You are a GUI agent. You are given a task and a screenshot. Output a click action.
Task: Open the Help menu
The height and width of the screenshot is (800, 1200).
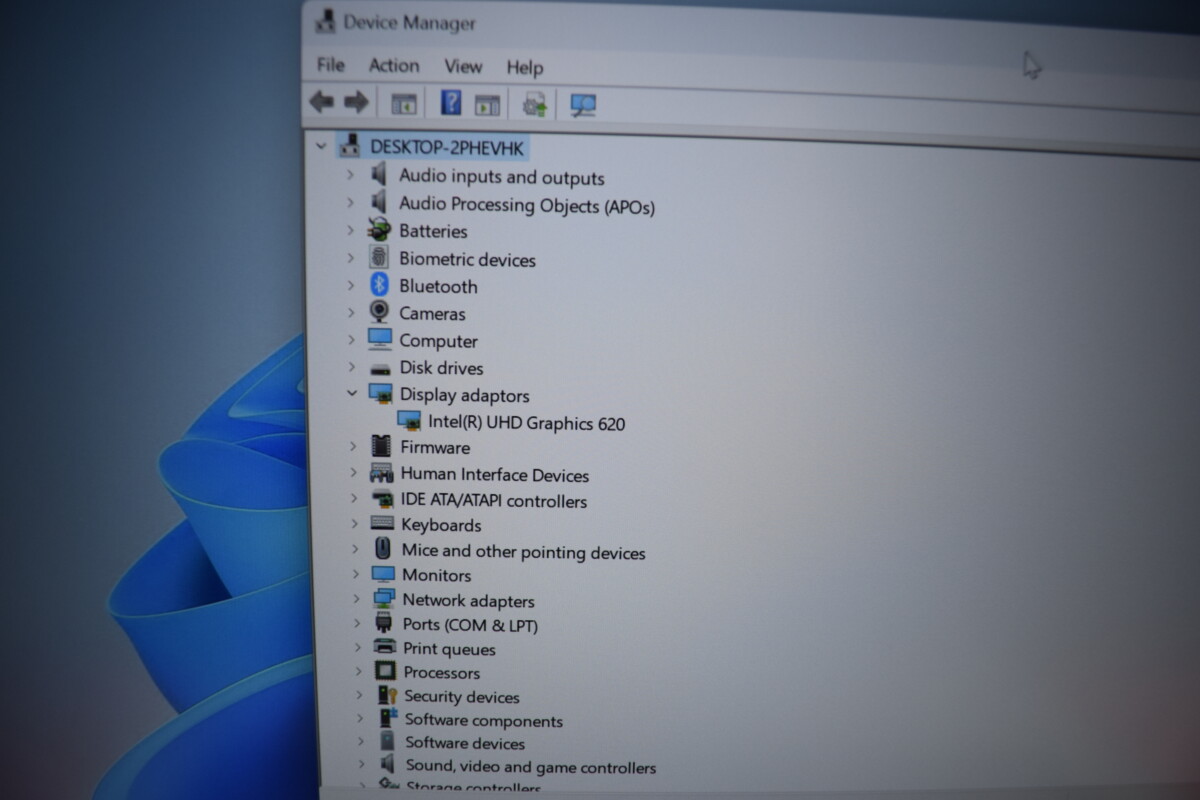525,67
